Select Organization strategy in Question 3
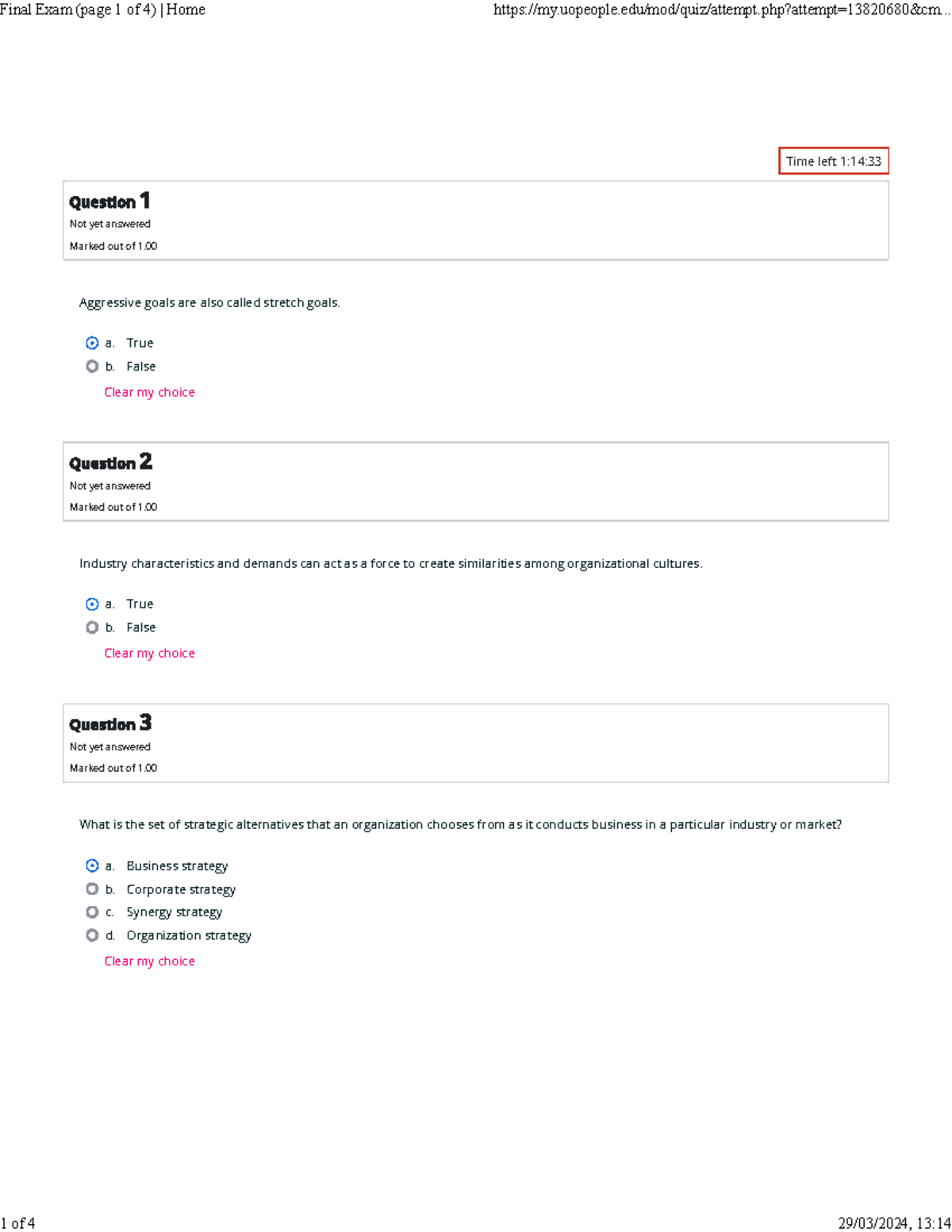Screen dimensions: 952x1232 tap(92, 935)
